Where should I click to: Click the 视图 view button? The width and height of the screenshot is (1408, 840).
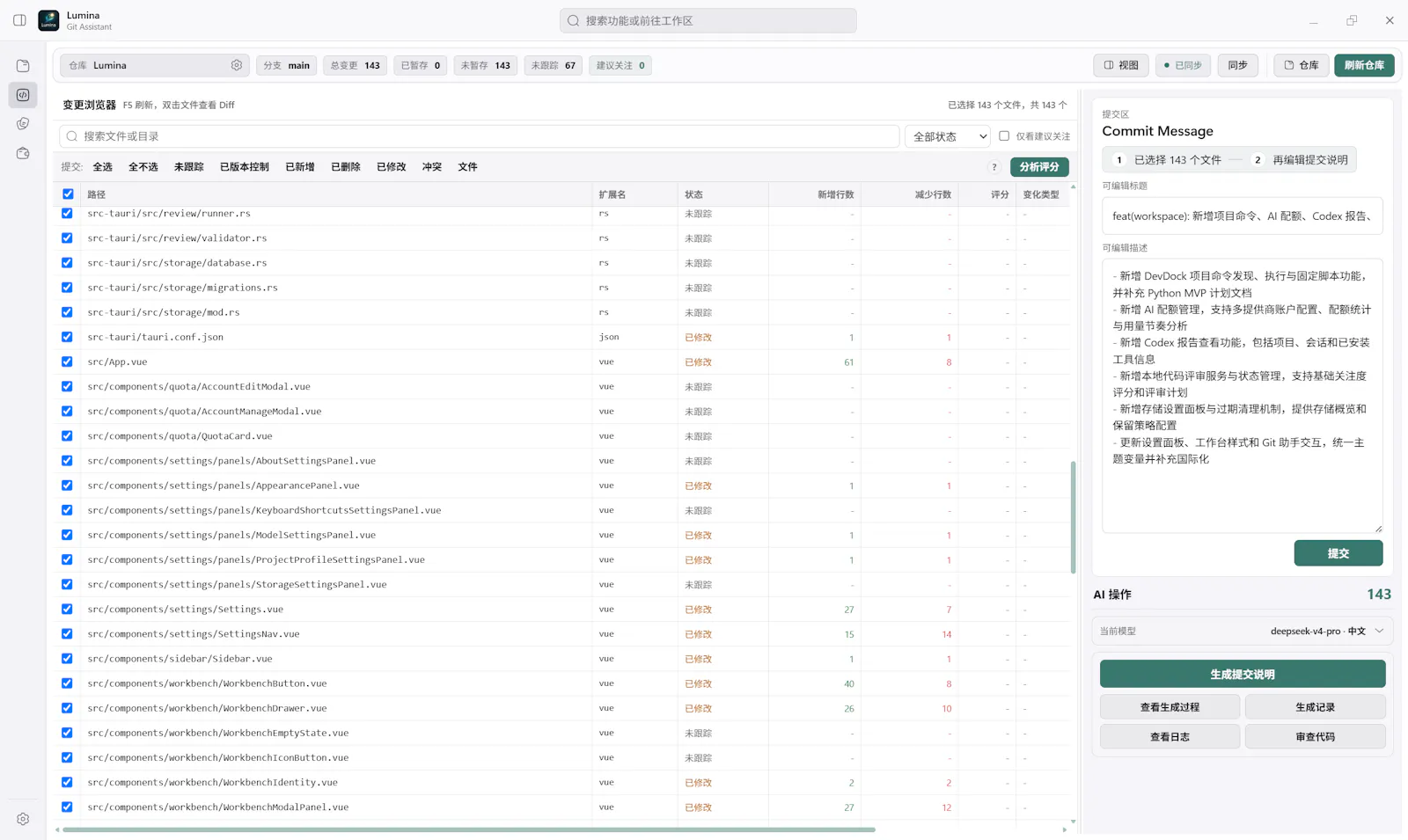pyautogui.click(x=1121, y=65)
